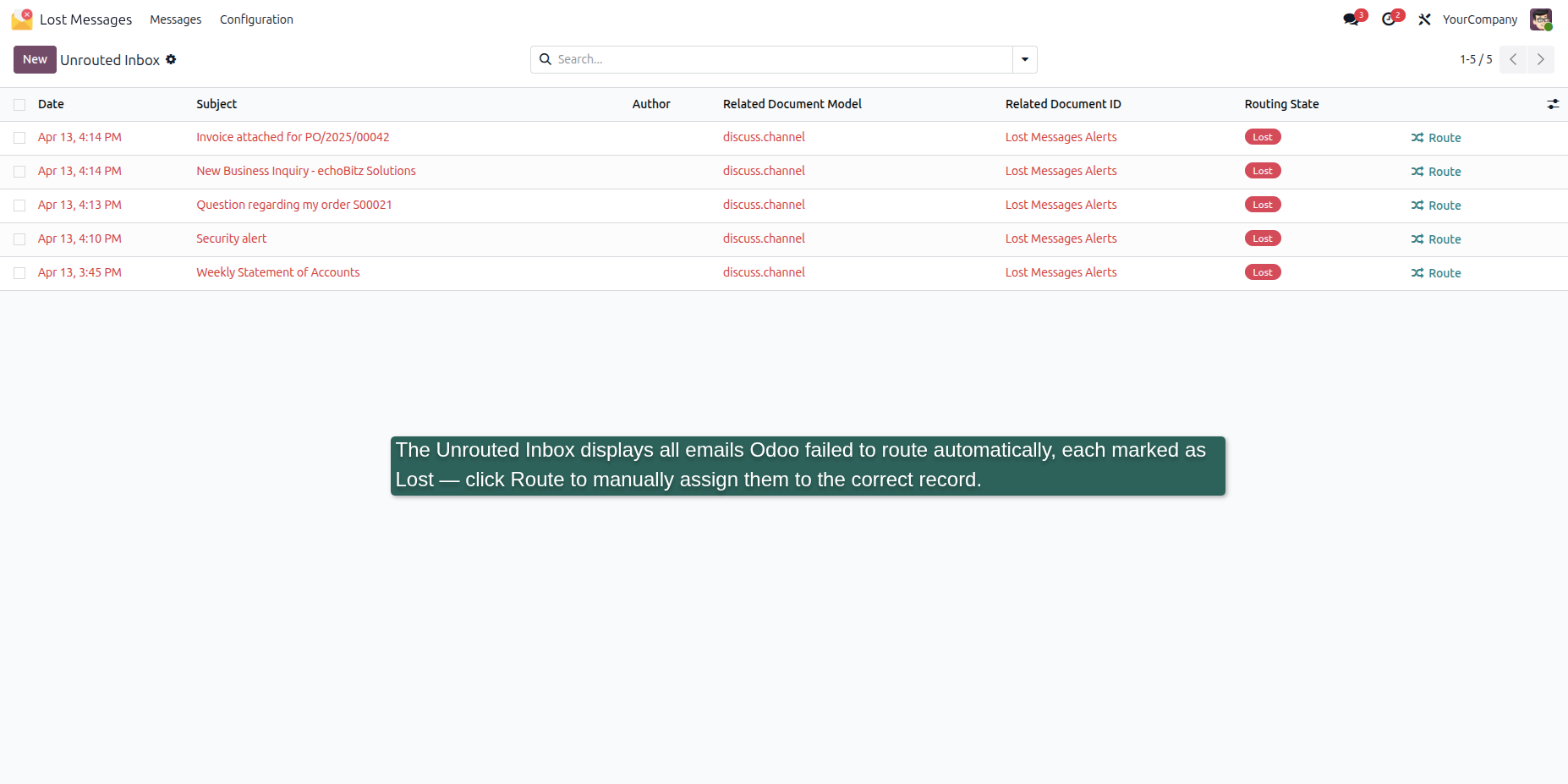Check the Security alert row checkbox

[x=19, y=239]
